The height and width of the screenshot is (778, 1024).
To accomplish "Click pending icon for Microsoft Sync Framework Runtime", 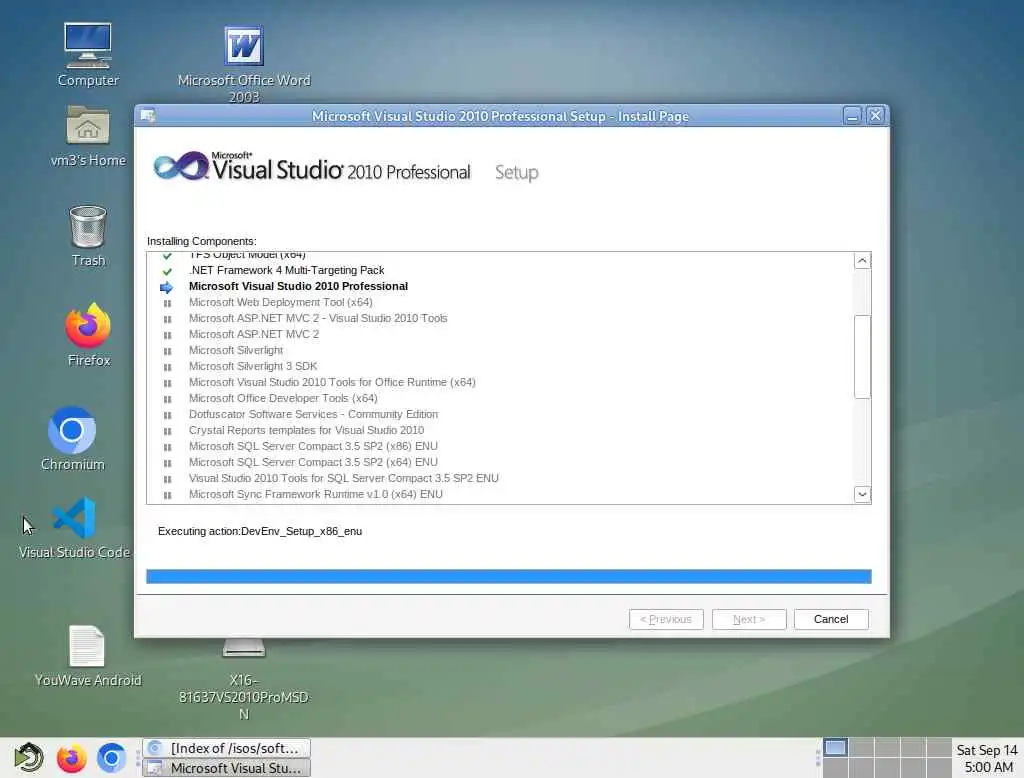I will coord(167,495).
